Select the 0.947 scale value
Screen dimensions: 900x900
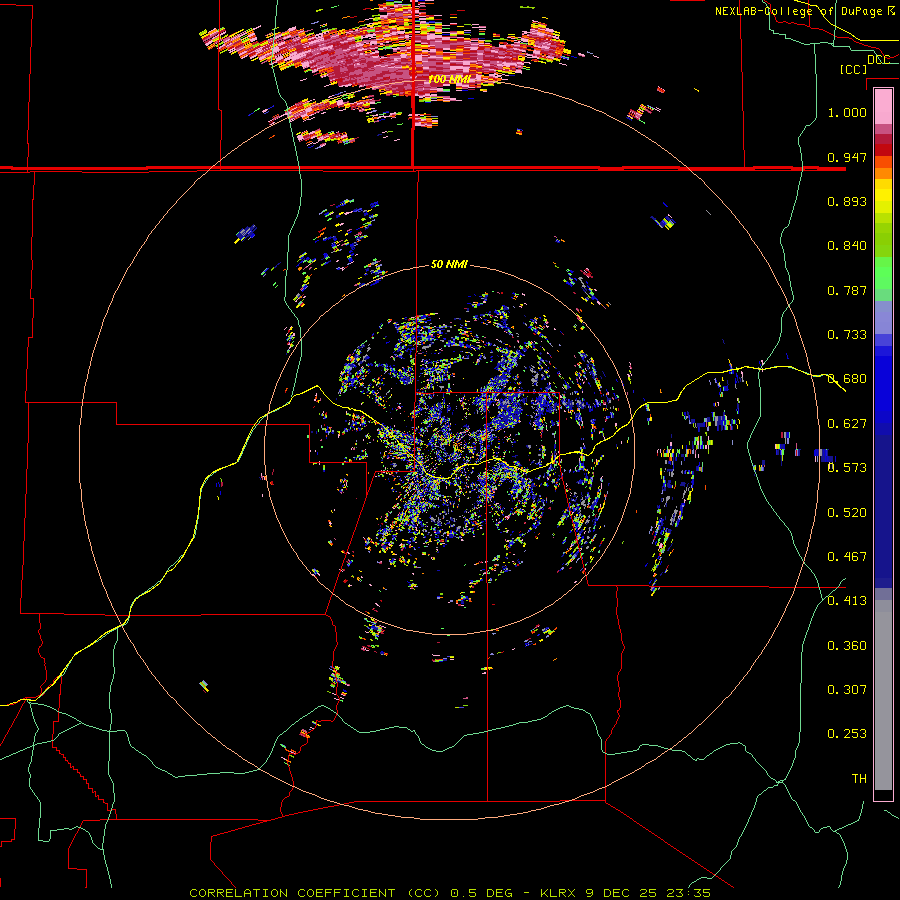point(847,157)
